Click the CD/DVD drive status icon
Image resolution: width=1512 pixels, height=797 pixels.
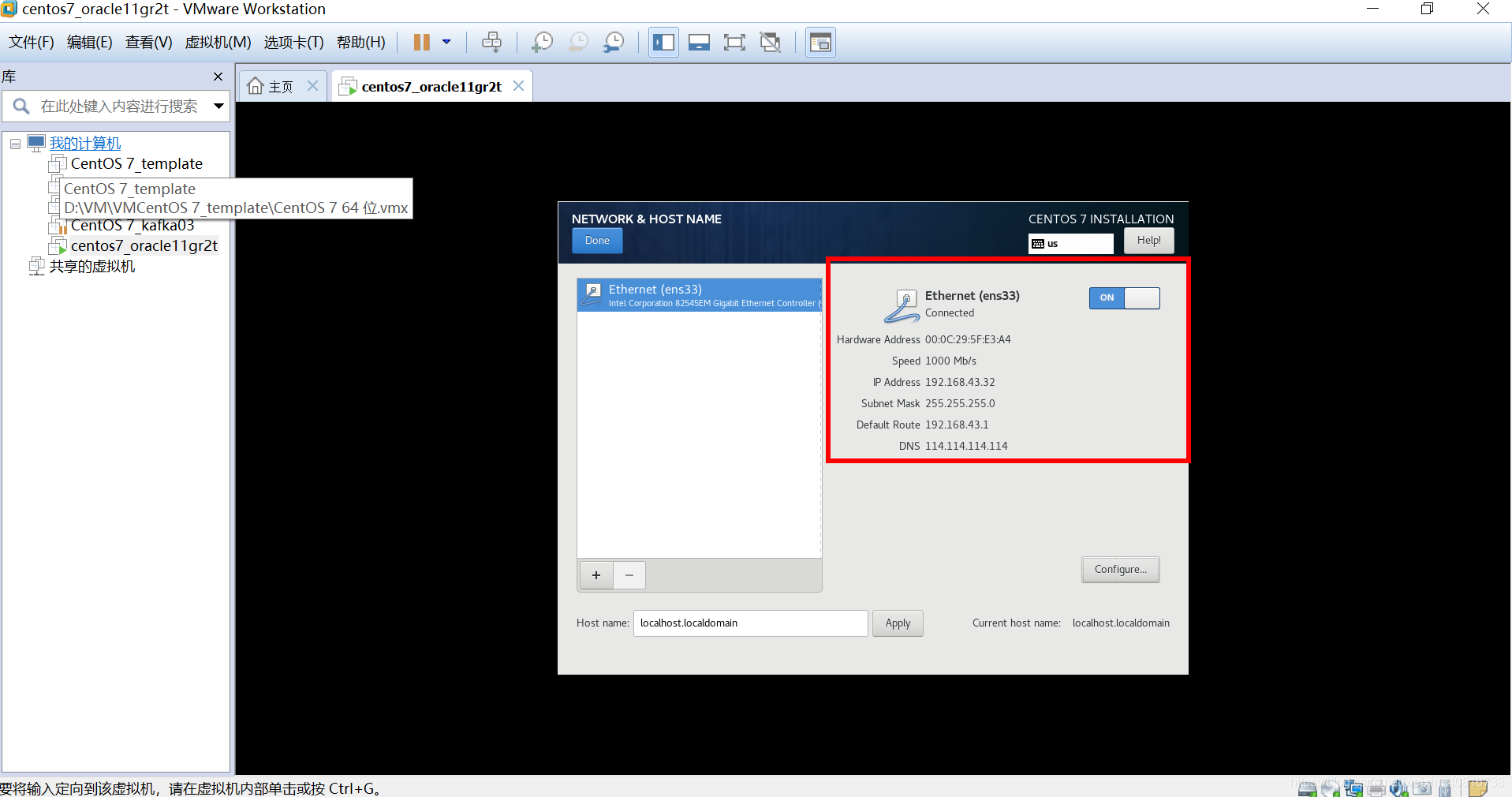(x=1331, y=788)
